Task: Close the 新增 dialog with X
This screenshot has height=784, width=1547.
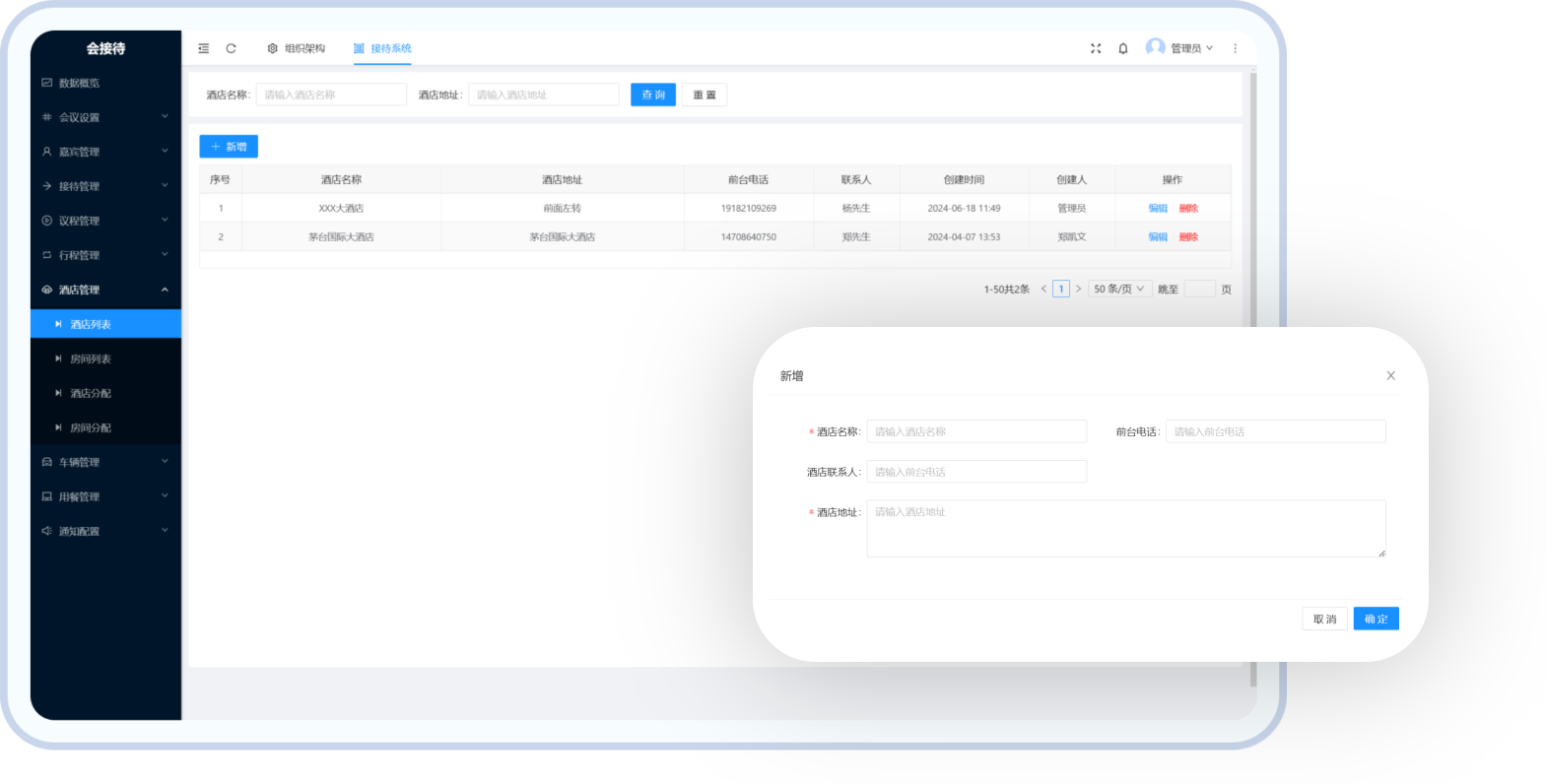Action: pos(1390,375)
